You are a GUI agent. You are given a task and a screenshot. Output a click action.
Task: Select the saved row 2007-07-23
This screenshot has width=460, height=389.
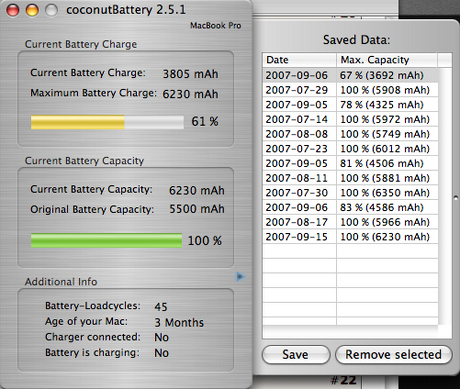(x=350, y=149)
